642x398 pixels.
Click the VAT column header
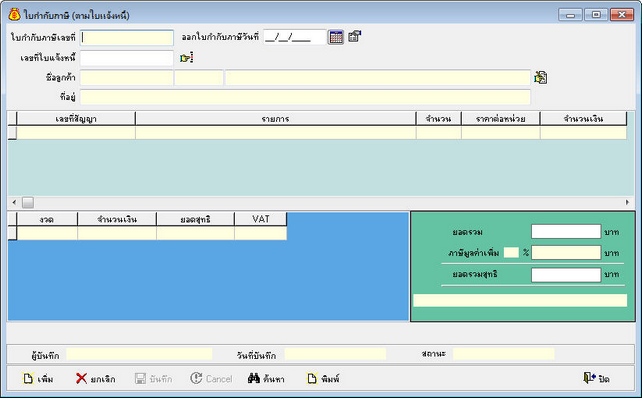[261, 219]
